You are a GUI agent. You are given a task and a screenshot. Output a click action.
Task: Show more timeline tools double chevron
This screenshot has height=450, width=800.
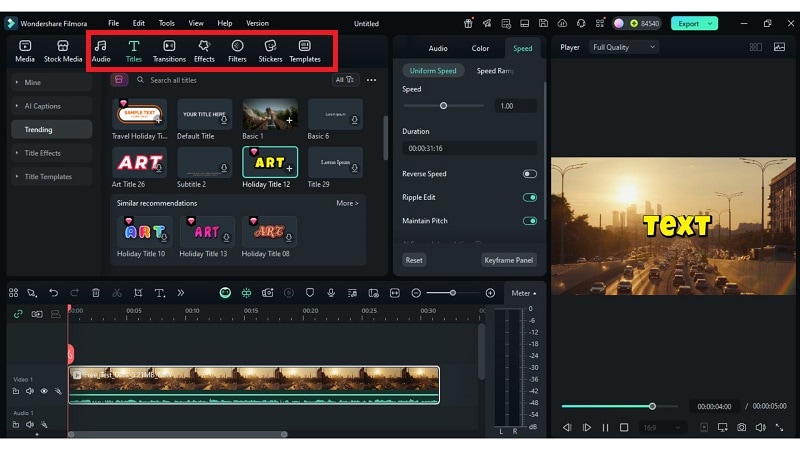[181, 293]
